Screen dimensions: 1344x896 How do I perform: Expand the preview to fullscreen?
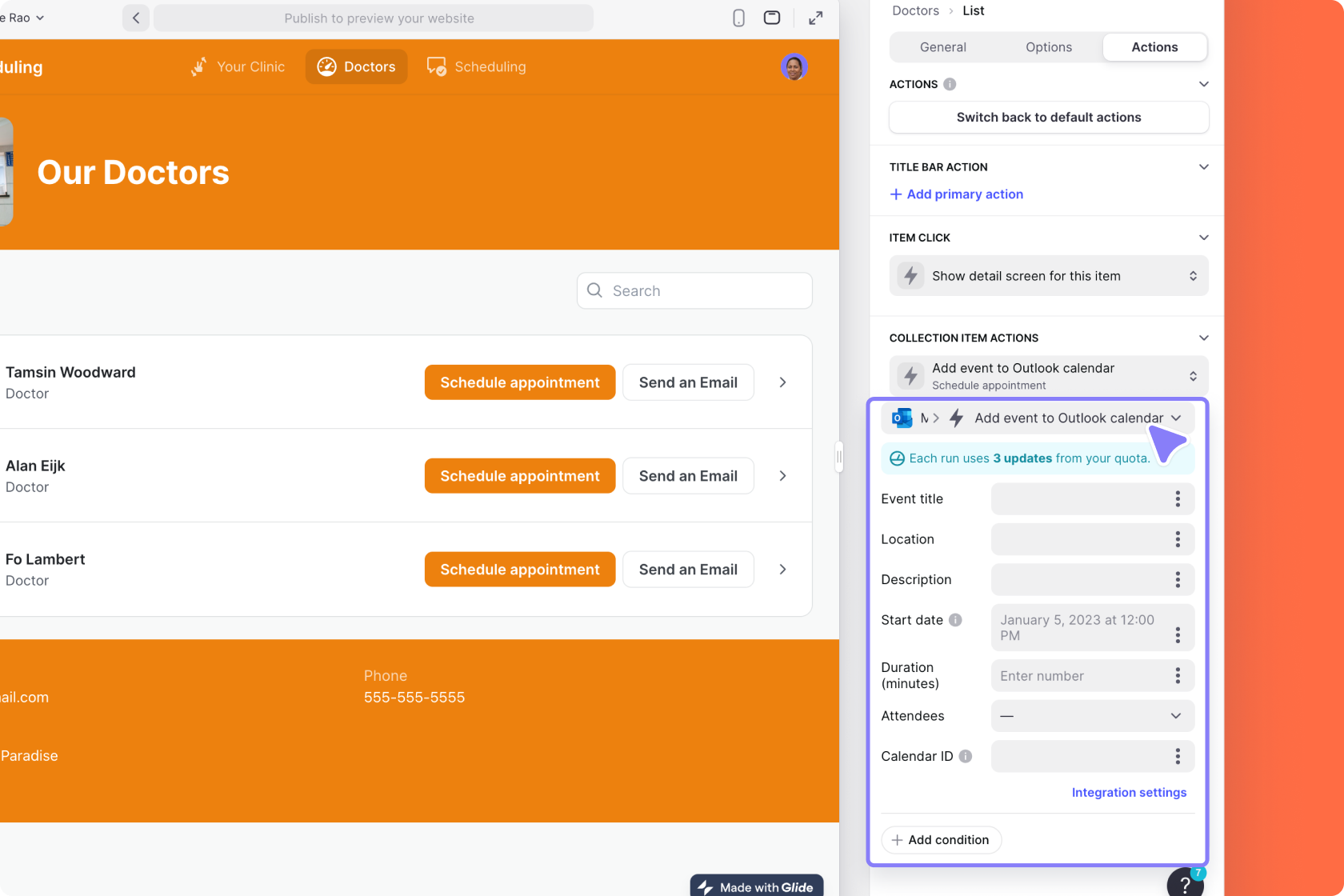click(815, 18)
